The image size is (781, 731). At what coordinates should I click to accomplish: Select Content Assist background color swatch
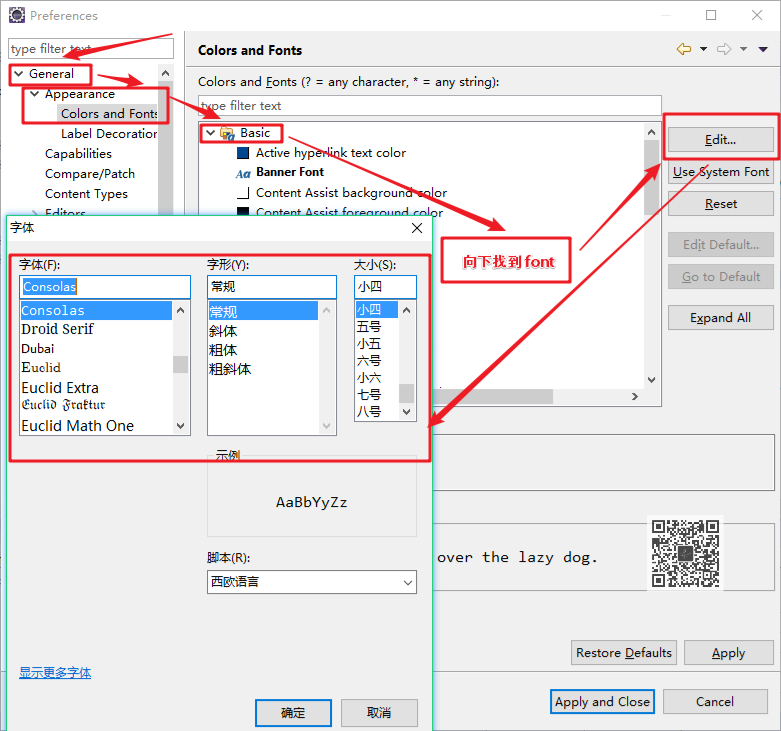click(243, 192)
